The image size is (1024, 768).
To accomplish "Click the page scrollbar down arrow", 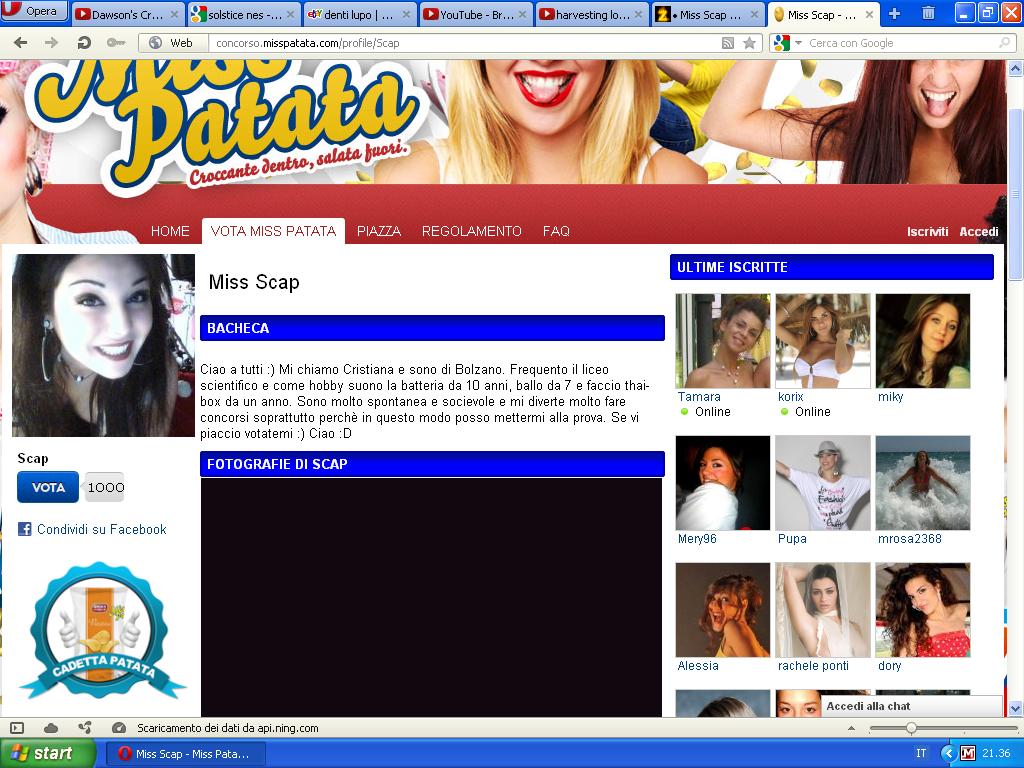I will (1016, 708).
